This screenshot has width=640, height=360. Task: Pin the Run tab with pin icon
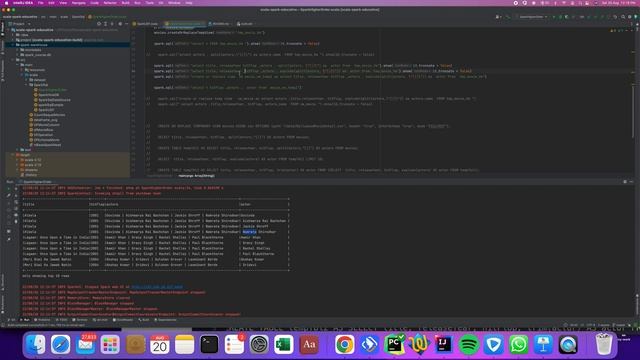9,239
